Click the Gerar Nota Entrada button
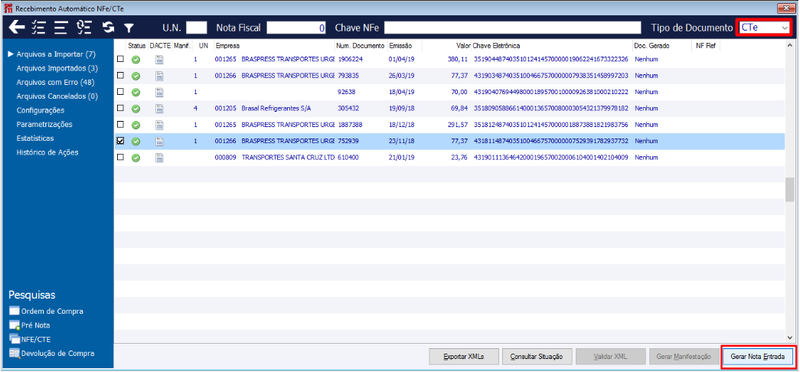Screen dimensions: 800x372 pos(757,357)
